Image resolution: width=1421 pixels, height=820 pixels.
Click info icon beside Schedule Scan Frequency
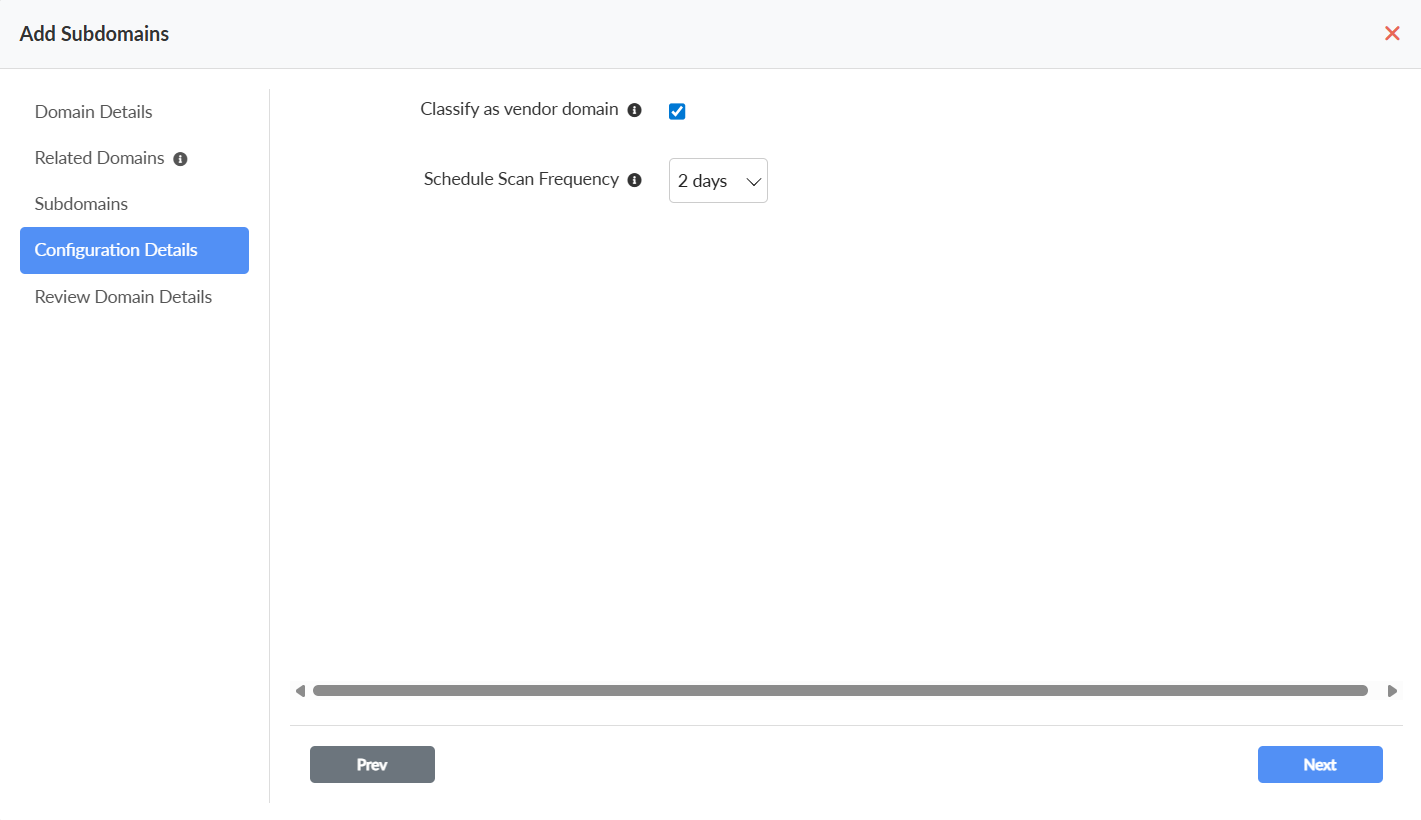tap(634, 181)
